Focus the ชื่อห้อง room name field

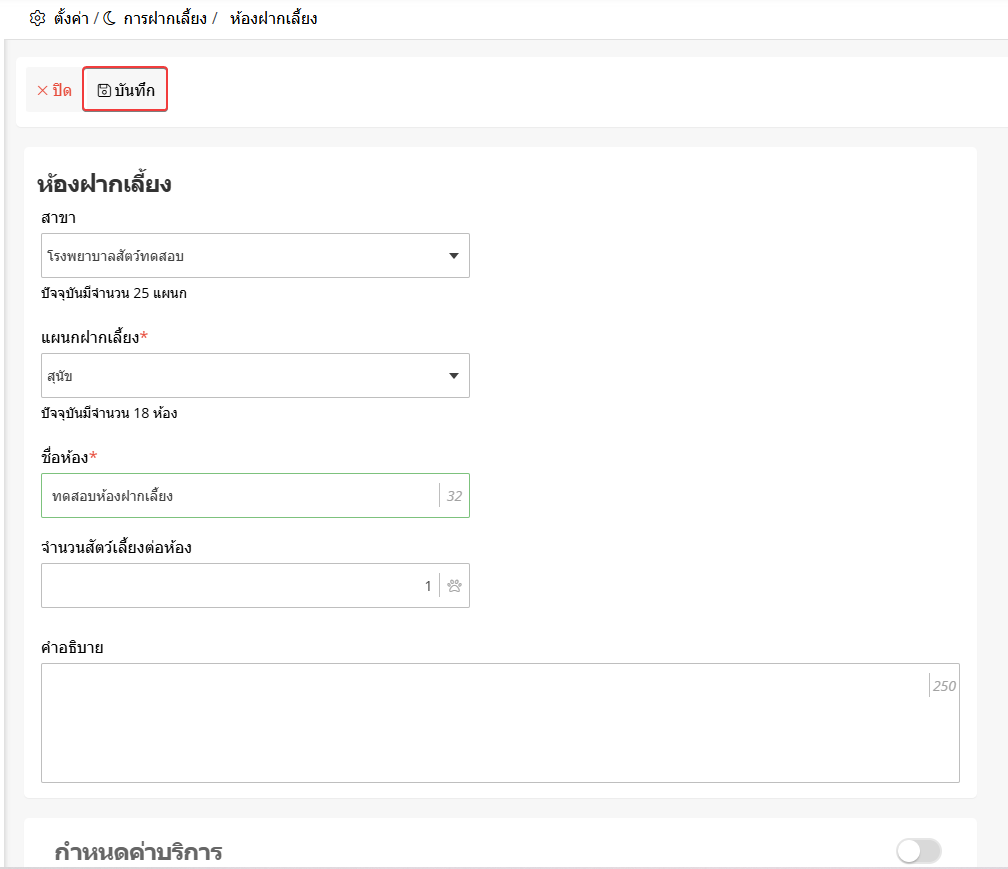[255, 496]
